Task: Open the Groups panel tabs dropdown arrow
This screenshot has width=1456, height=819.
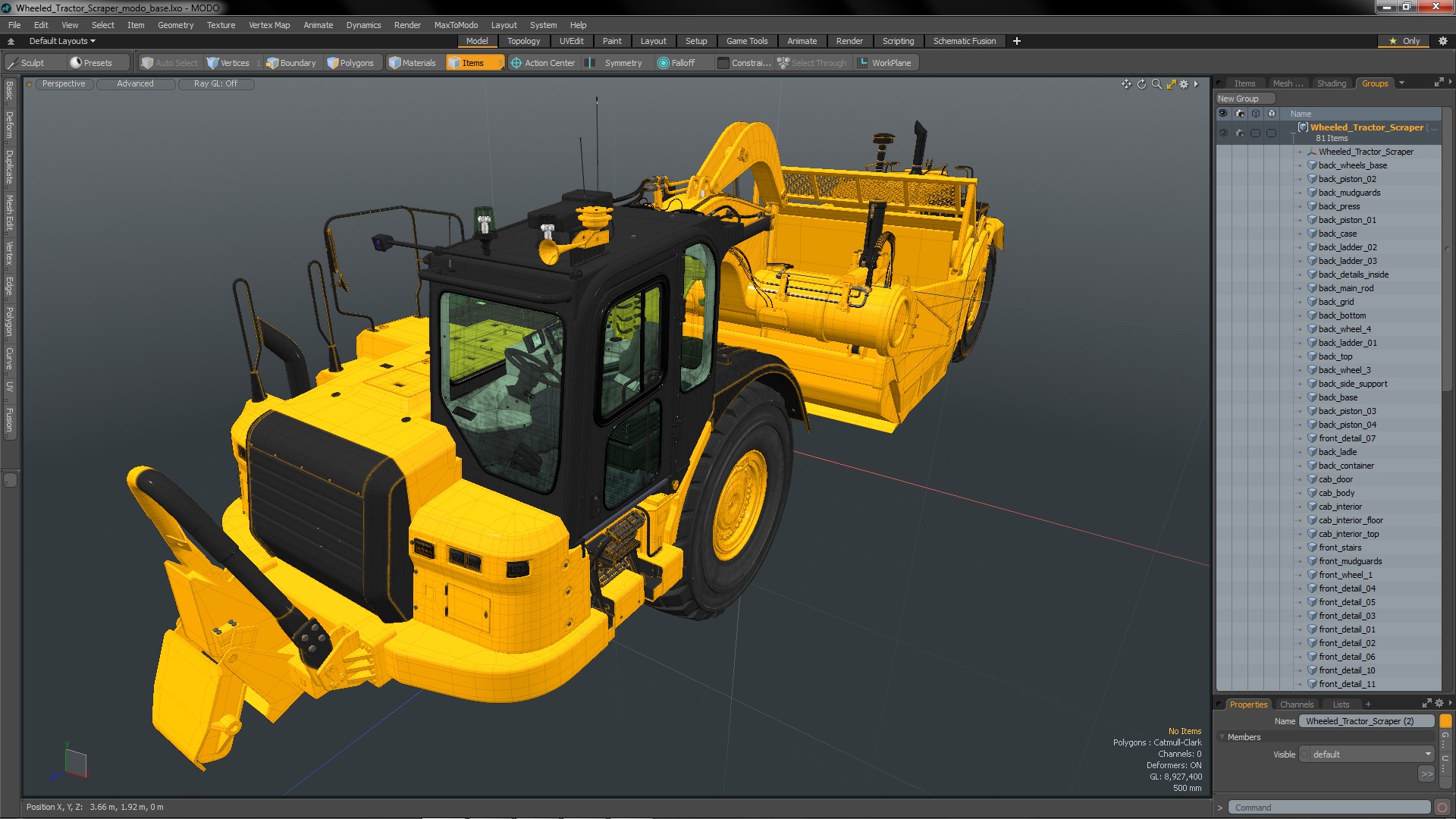Action: [1401, 83]
